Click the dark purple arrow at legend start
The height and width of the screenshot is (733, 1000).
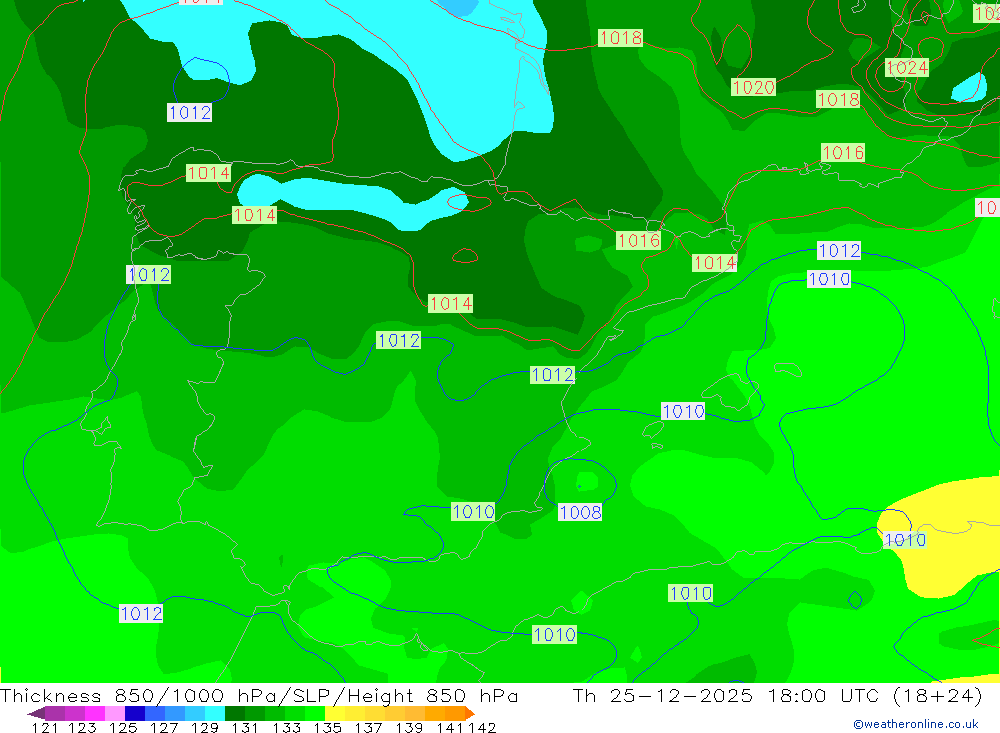(36, 713)
